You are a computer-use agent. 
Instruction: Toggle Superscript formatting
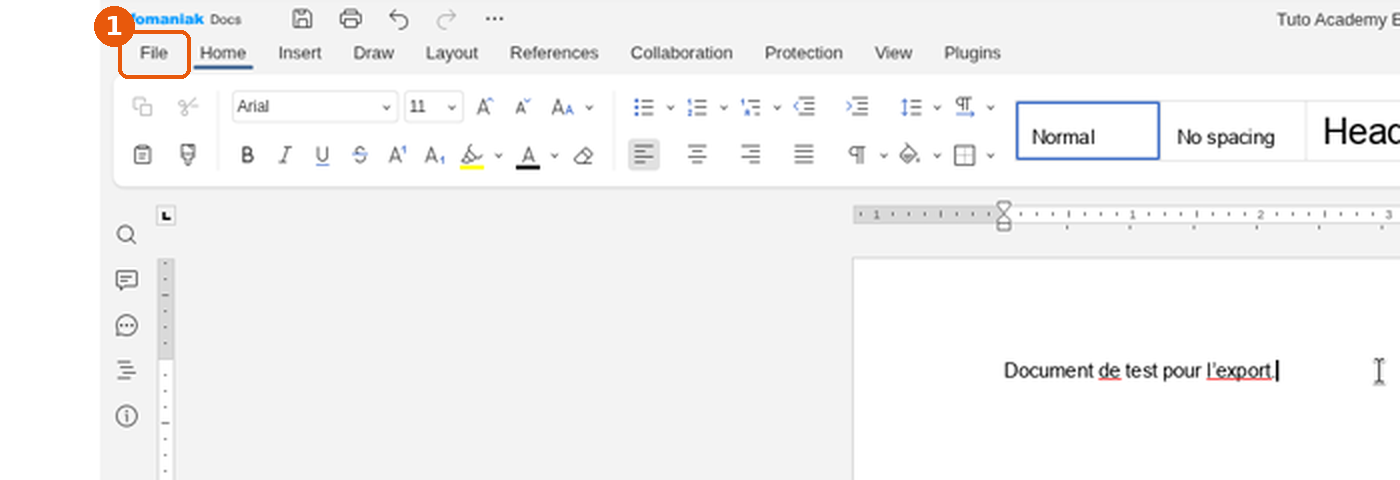tap(398, 155)
